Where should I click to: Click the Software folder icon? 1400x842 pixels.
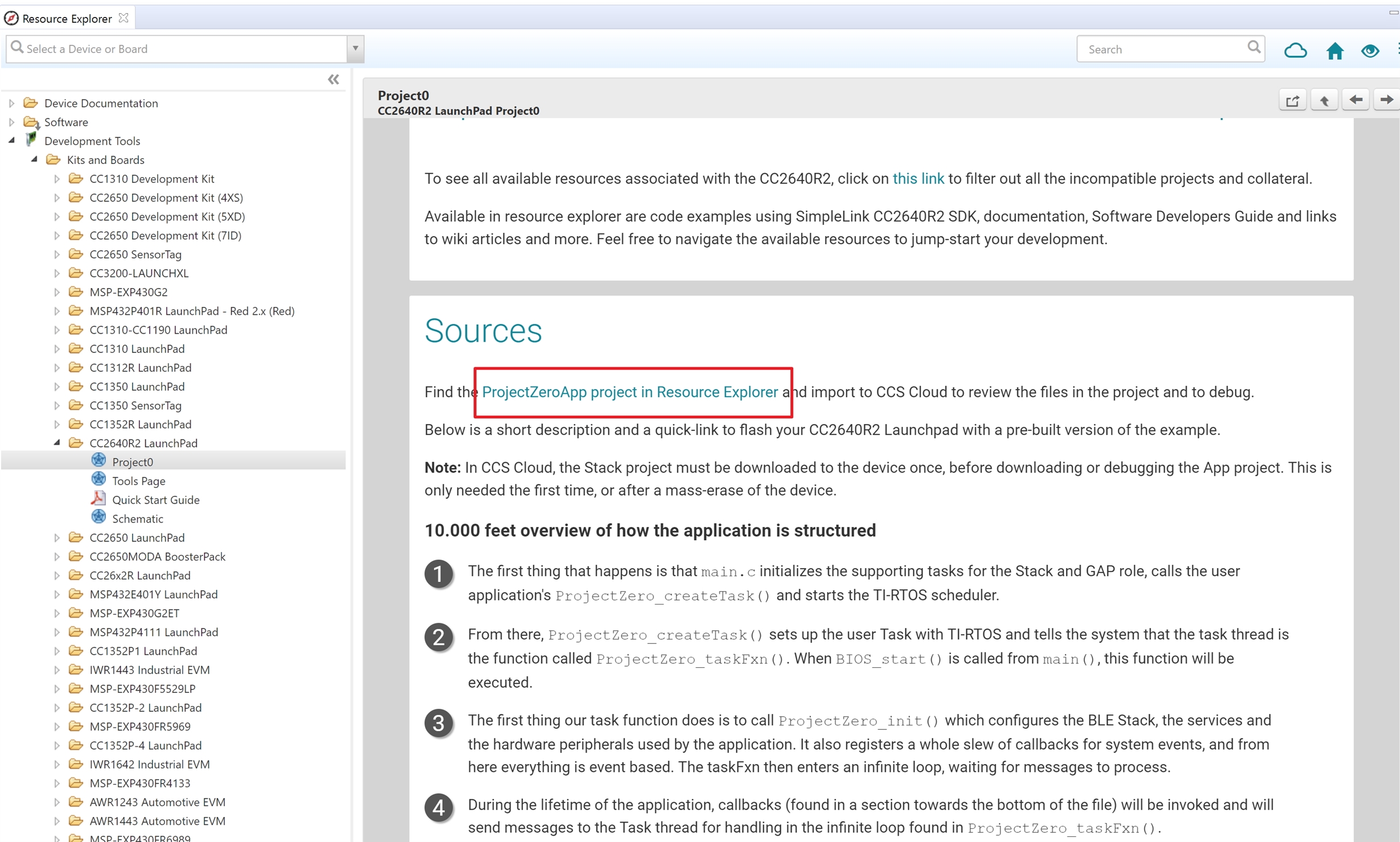click(x=31, y=122)
